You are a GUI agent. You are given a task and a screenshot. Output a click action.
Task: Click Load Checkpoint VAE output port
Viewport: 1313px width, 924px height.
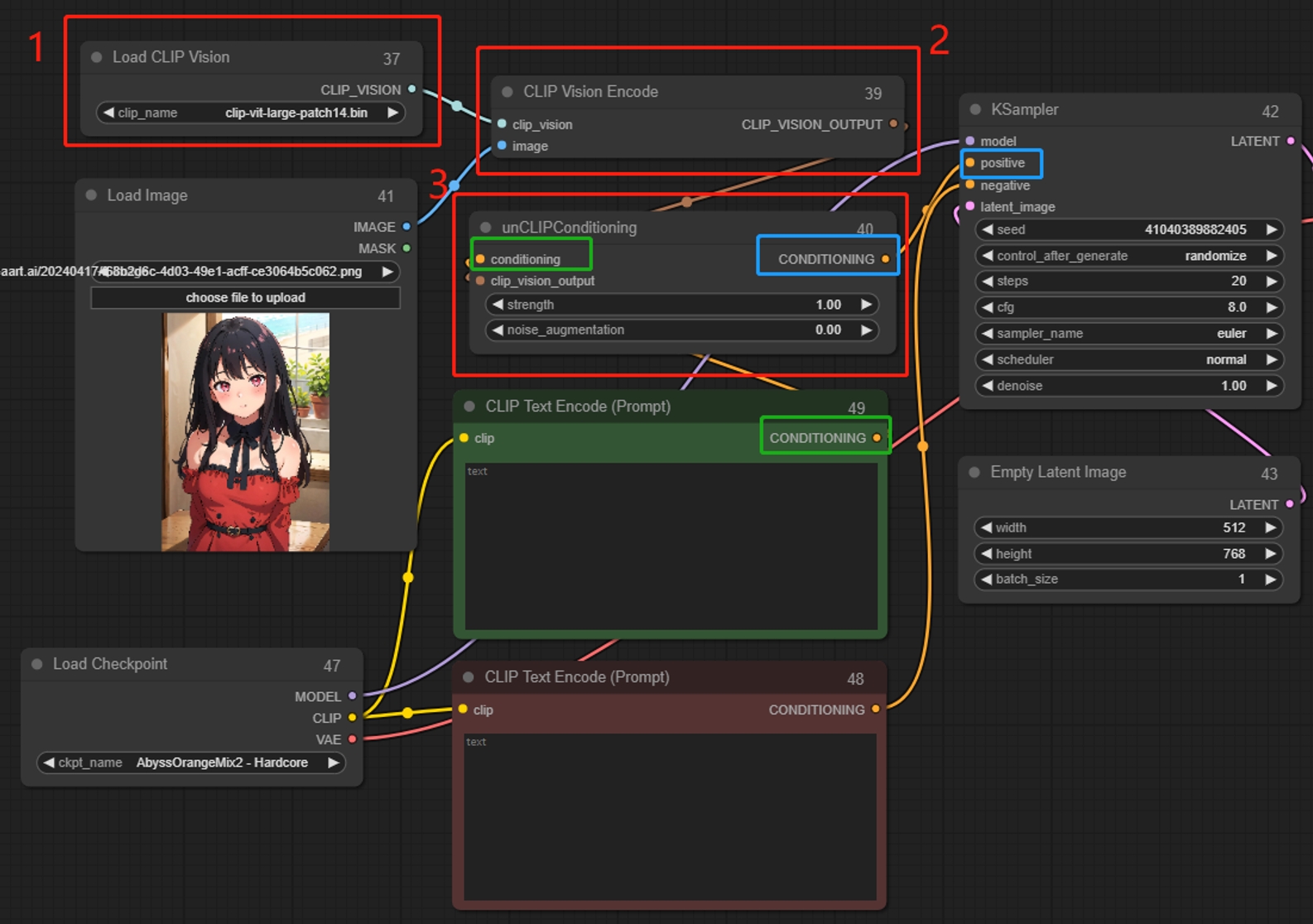(352, 739)
